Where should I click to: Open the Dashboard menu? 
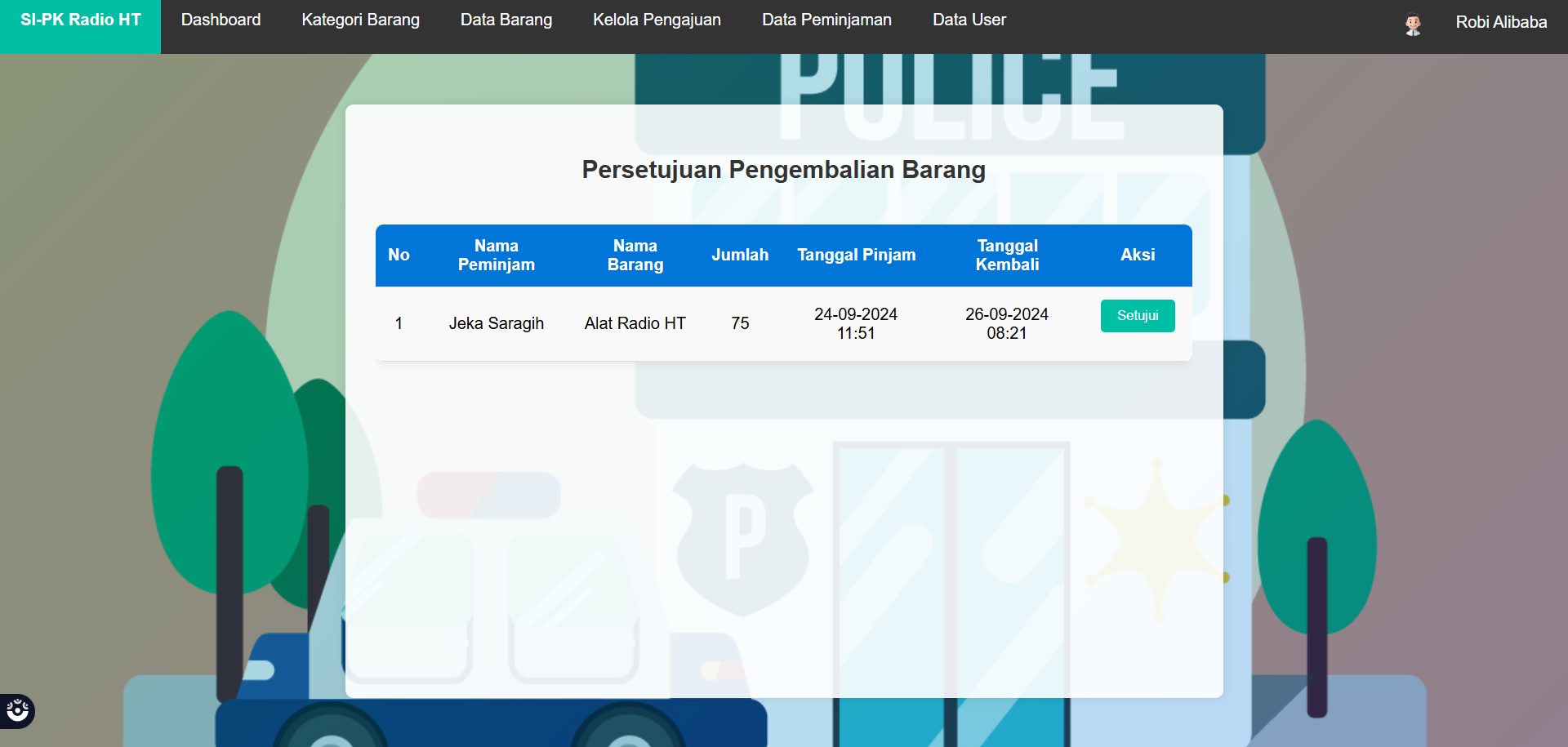point(220,20)
